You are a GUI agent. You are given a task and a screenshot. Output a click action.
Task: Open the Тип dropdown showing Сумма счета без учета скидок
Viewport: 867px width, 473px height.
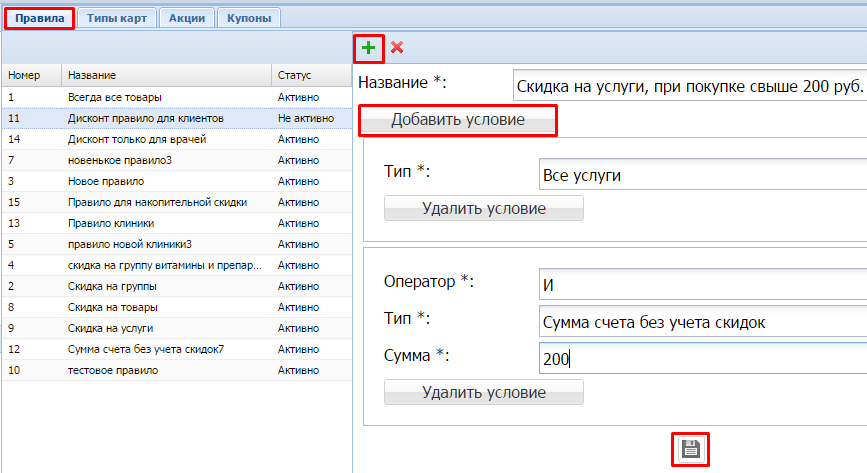point(700,322)
